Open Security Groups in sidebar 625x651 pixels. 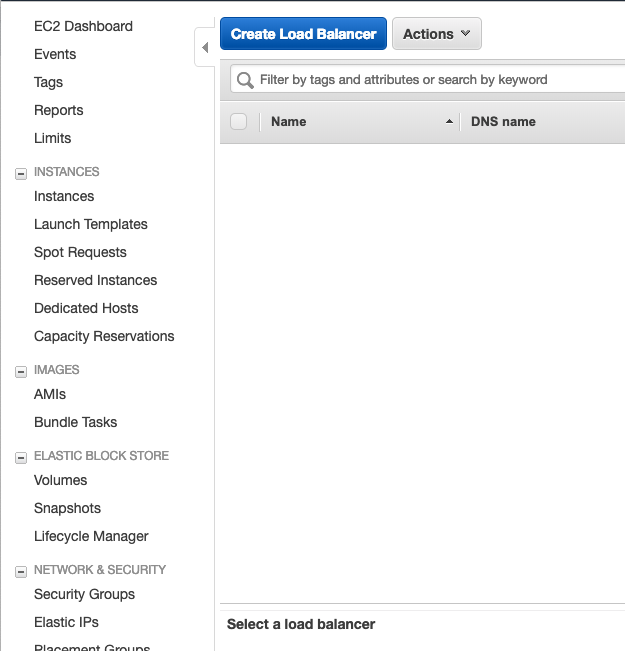pyautogui.click(x=84, y=595)
